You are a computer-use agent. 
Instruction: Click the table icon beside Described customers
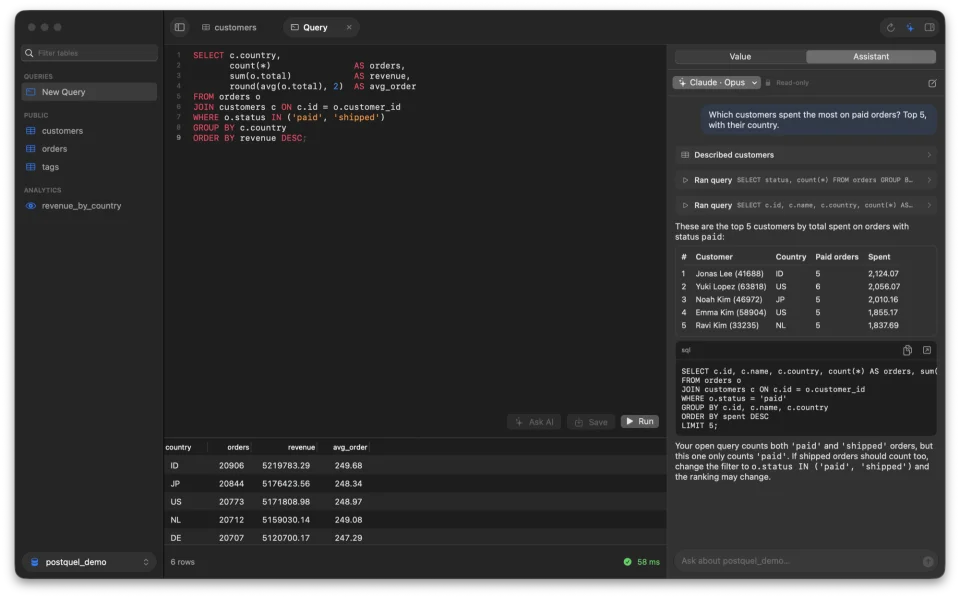pyautogui.click(x=685, y=155)
